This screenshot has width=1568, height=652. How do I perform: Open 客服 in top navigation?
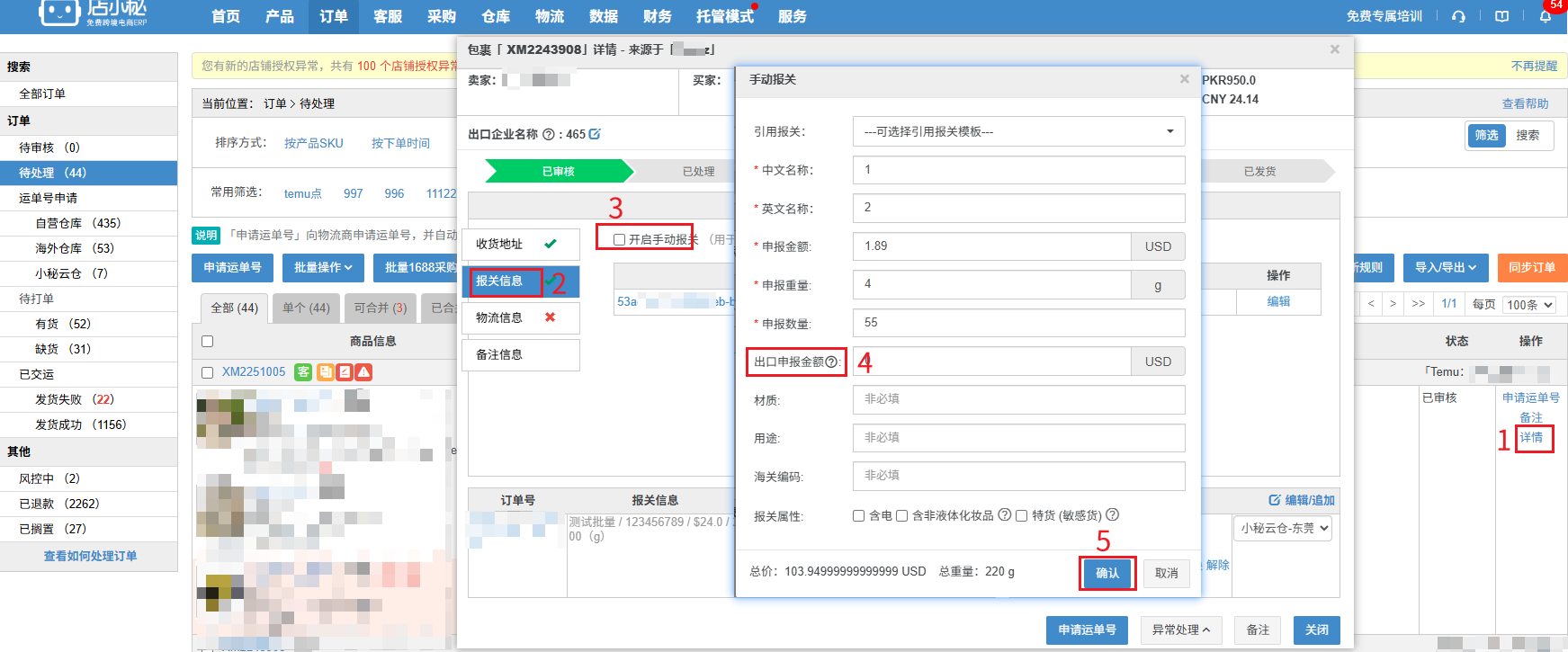pos(388,16)
